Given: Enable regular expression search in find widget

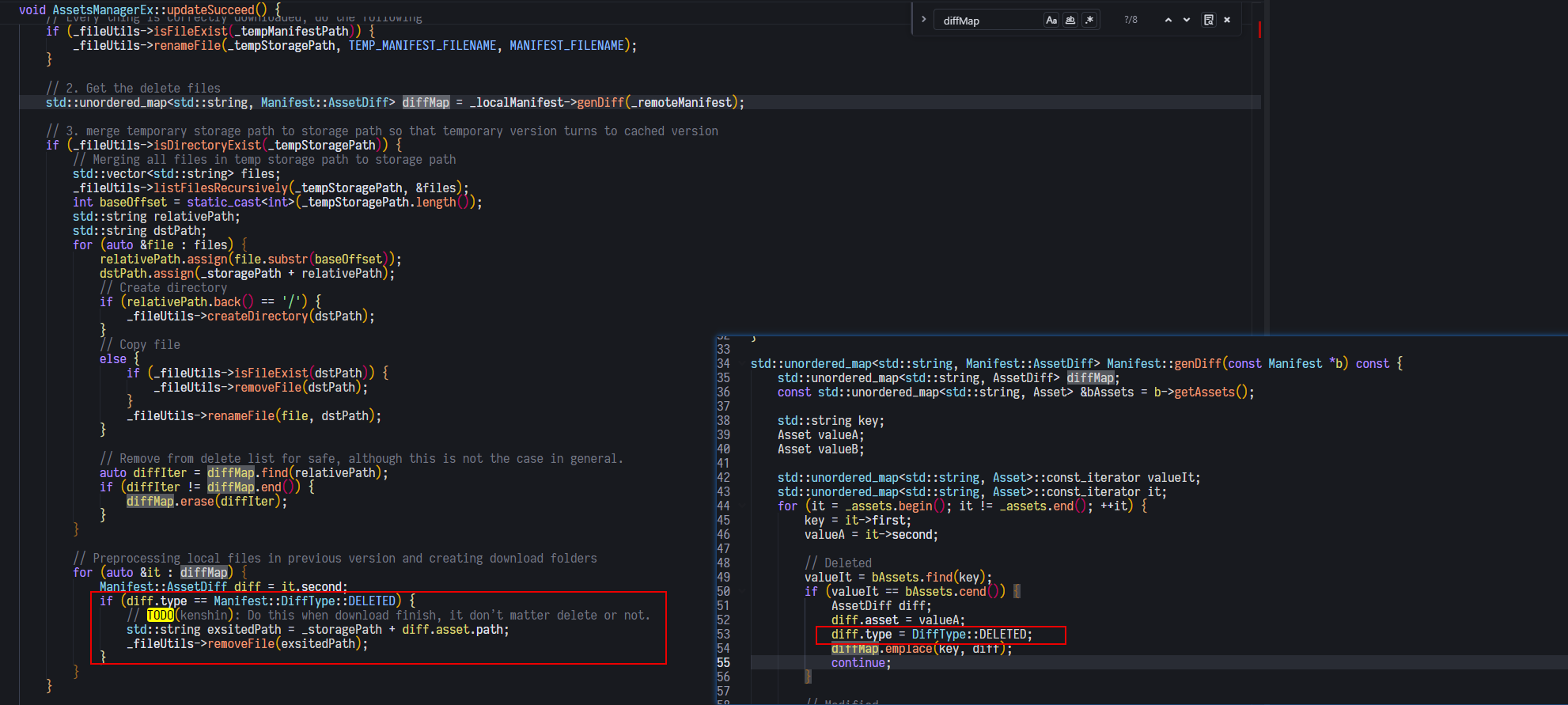Looking at the screenshot, I should click(1089, 20).
